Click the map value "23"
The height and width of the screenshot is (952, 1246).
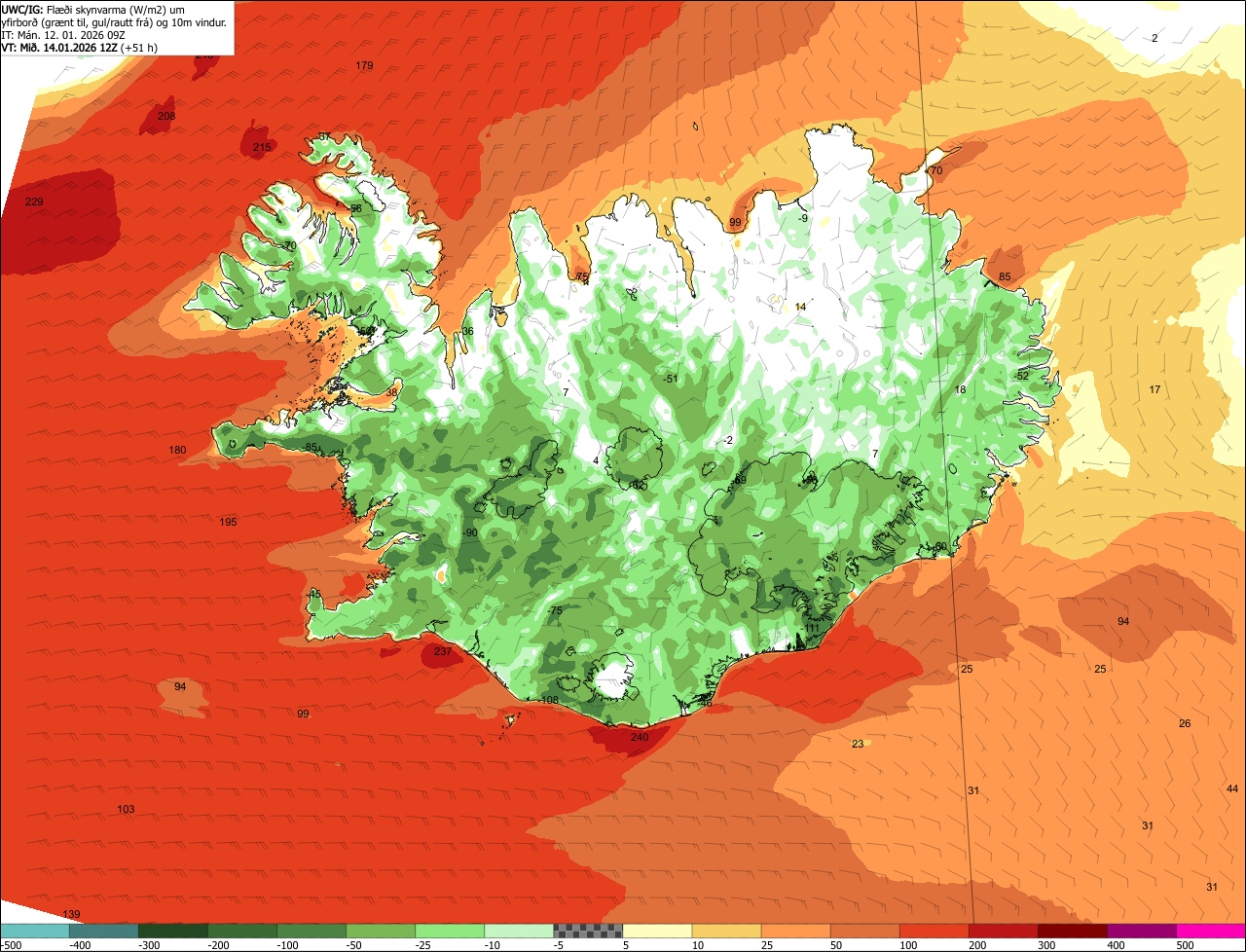point(858,745)
